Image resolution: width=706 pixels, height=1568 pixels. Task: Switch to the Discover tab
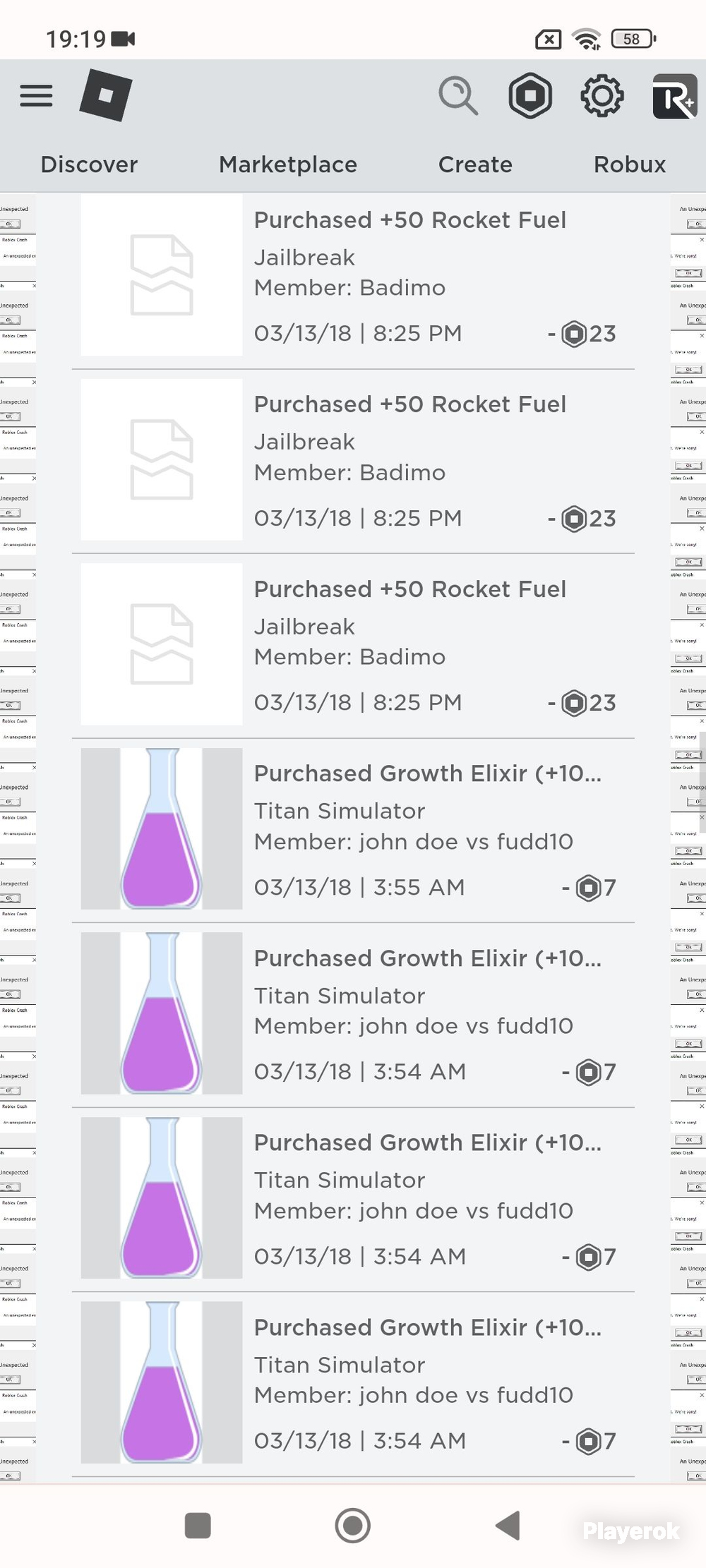(89, 164)
